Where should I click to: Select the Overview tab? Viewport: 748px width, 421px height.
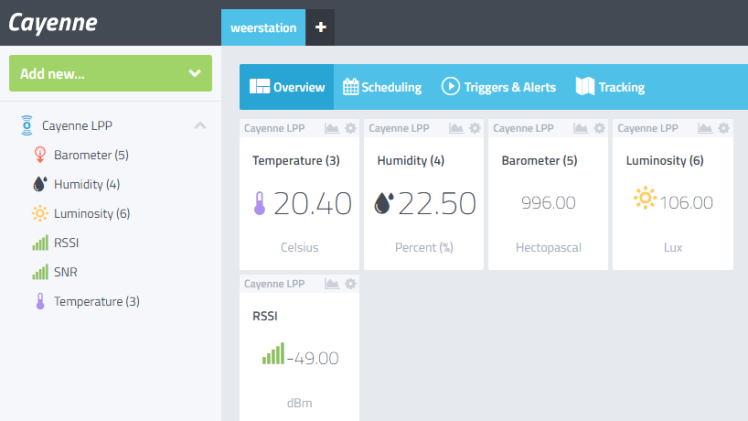pos(287,87)
